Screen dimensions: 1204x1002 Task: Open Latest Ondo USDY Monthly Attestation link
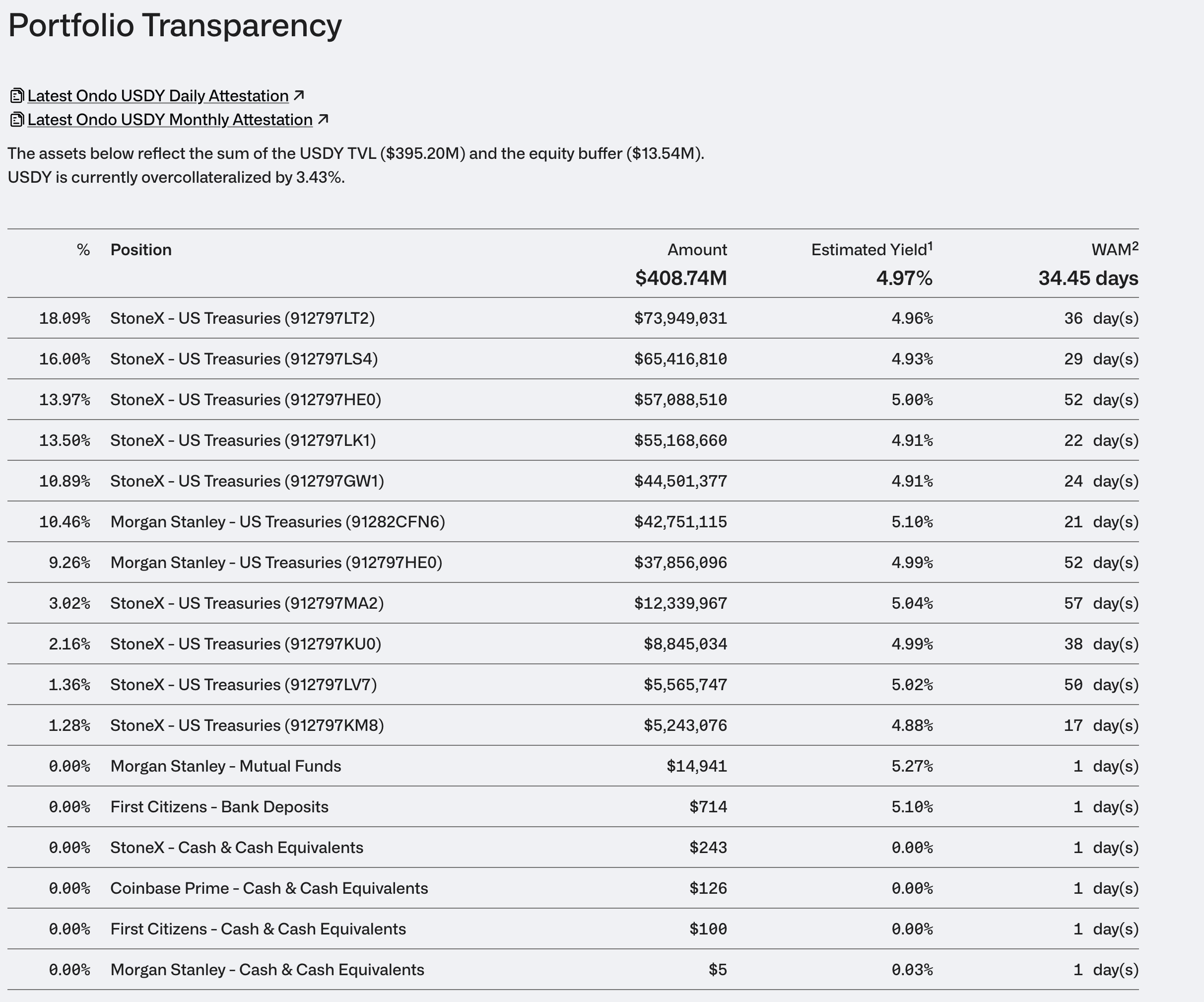(170, 120)
